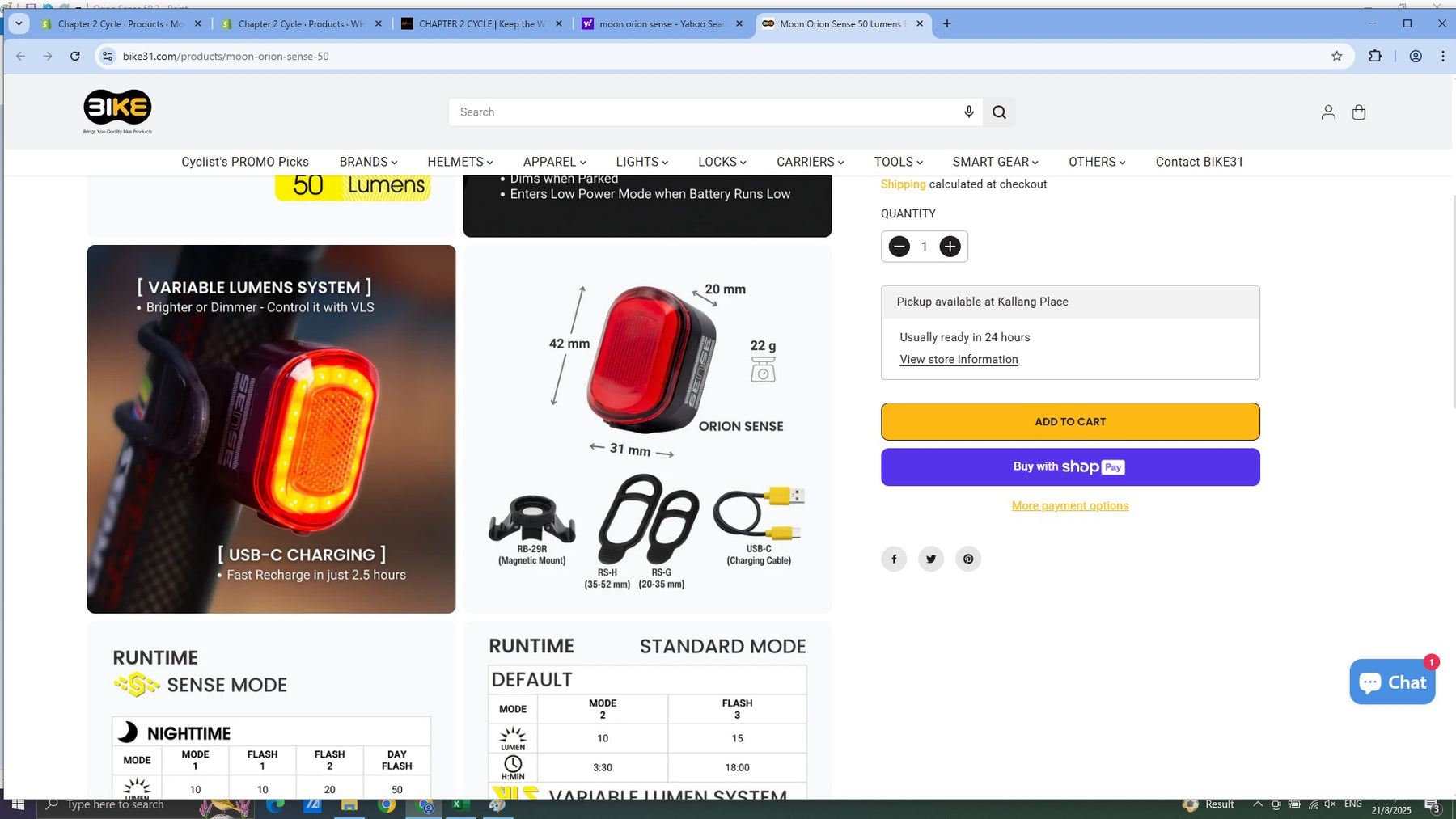Expand the SMART GEAR dropdown menu
1456x819 pixels.
point(995,162)
